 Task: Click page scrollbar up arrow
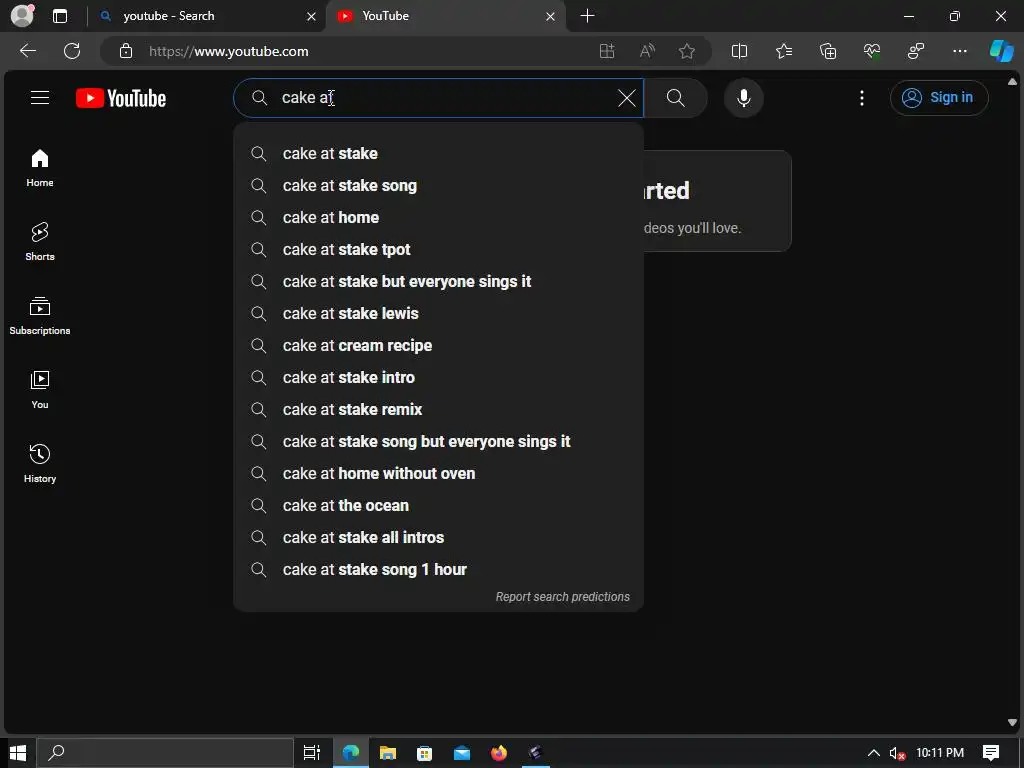click(1012, 82)
